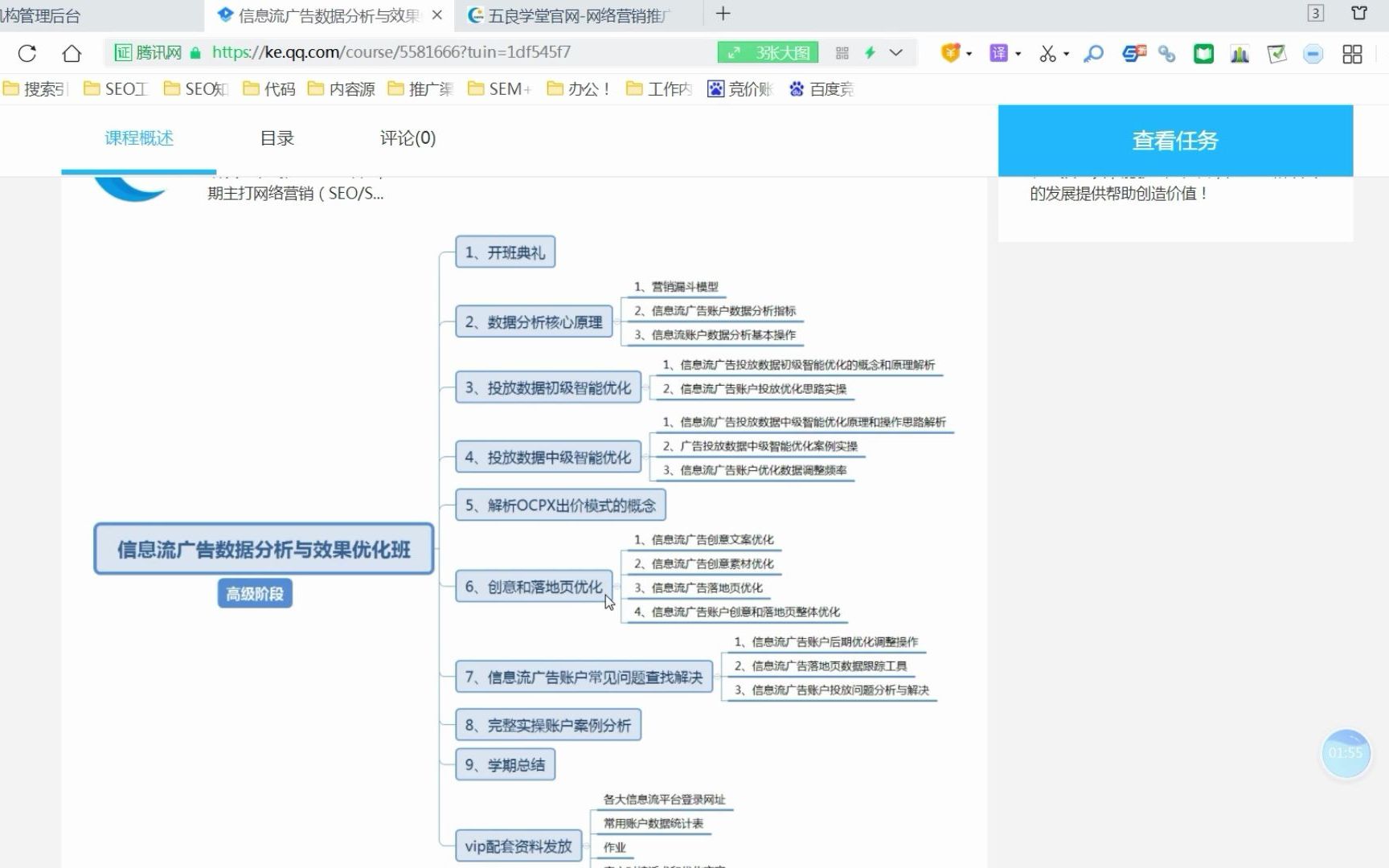
Task: Click the 证 certificate badge icon
Action: (x=123, y=53)
